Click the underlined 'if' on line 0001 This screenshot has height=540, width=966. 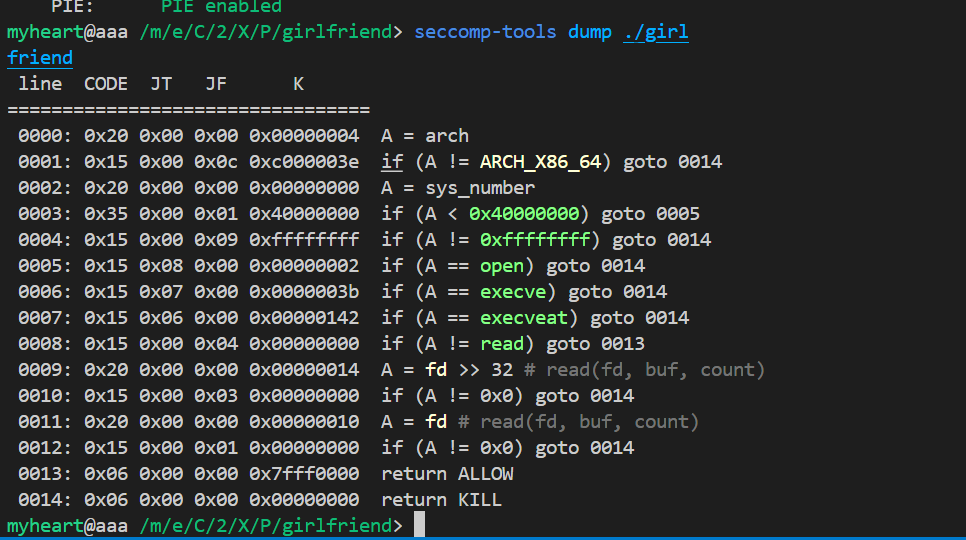392,162
